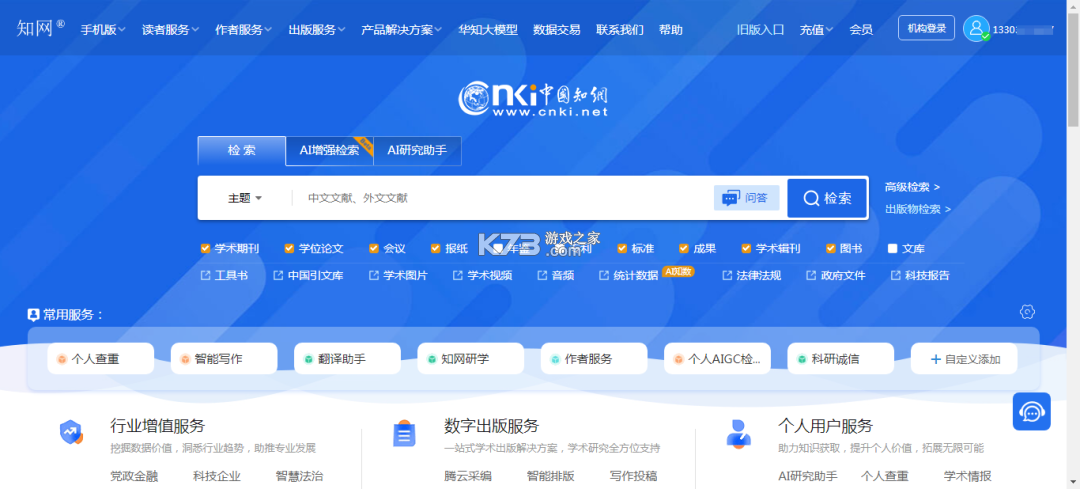
Task: Open 翻译助手 service shortcut
Action: pos(347,359)
